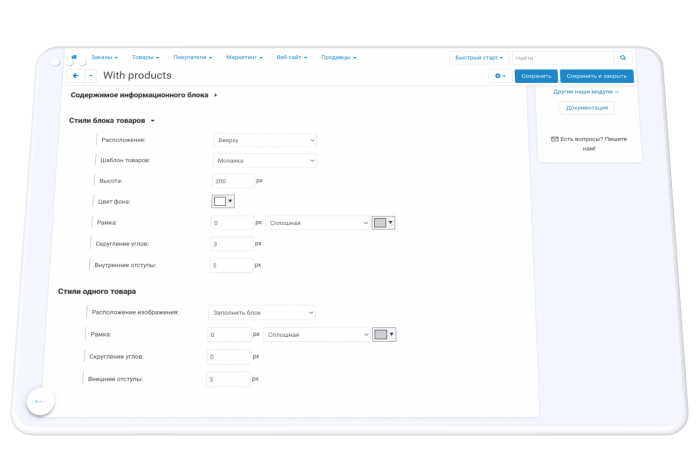Viewport: 700px width, 466px height.
Task: Open the Цвет фона color picker
Action: 223,201
